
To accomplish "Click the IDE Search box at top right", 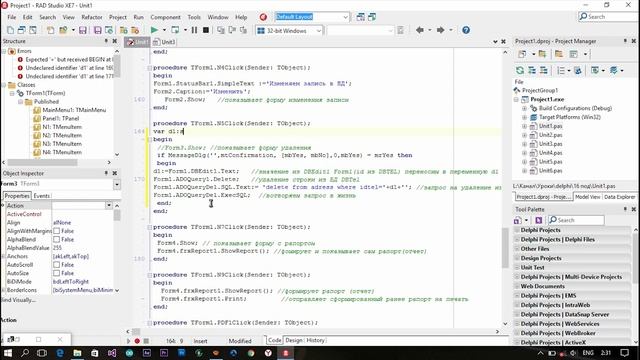I will click(x=608, y=17).
